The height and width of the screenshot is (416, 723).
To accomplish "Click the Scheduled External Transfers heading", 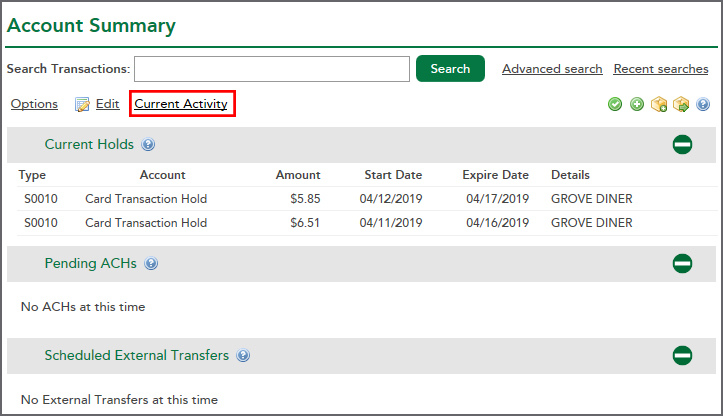I will pyautogui.click(x=136, y=355).
